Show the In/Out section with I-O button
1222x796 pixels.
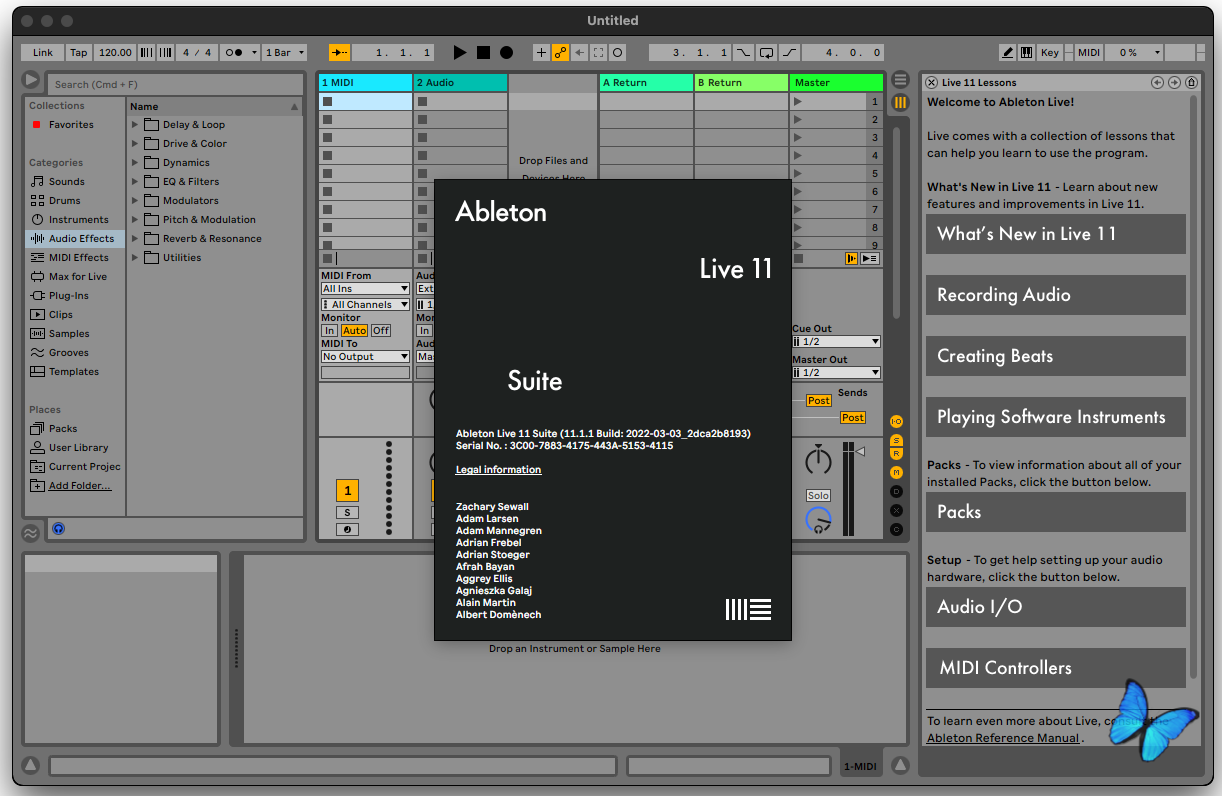point(896,422)
